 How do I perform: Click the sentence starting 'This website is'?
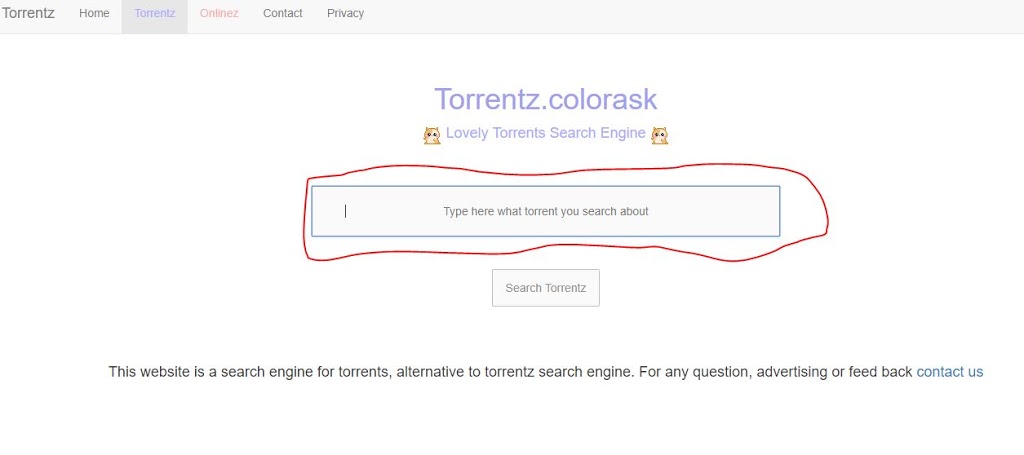click(372, 372)
